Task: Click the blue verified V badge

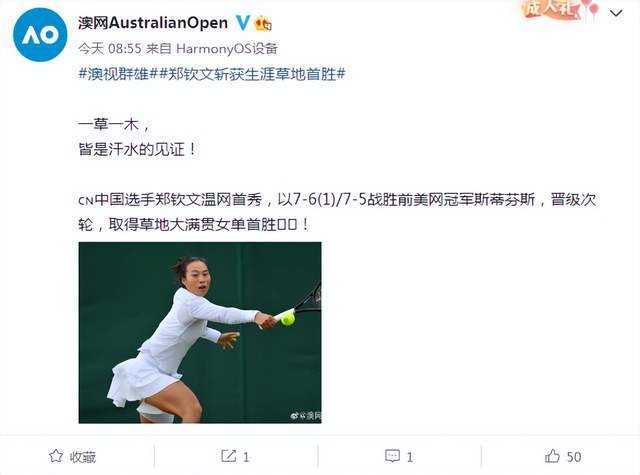Action: [242, 22]
